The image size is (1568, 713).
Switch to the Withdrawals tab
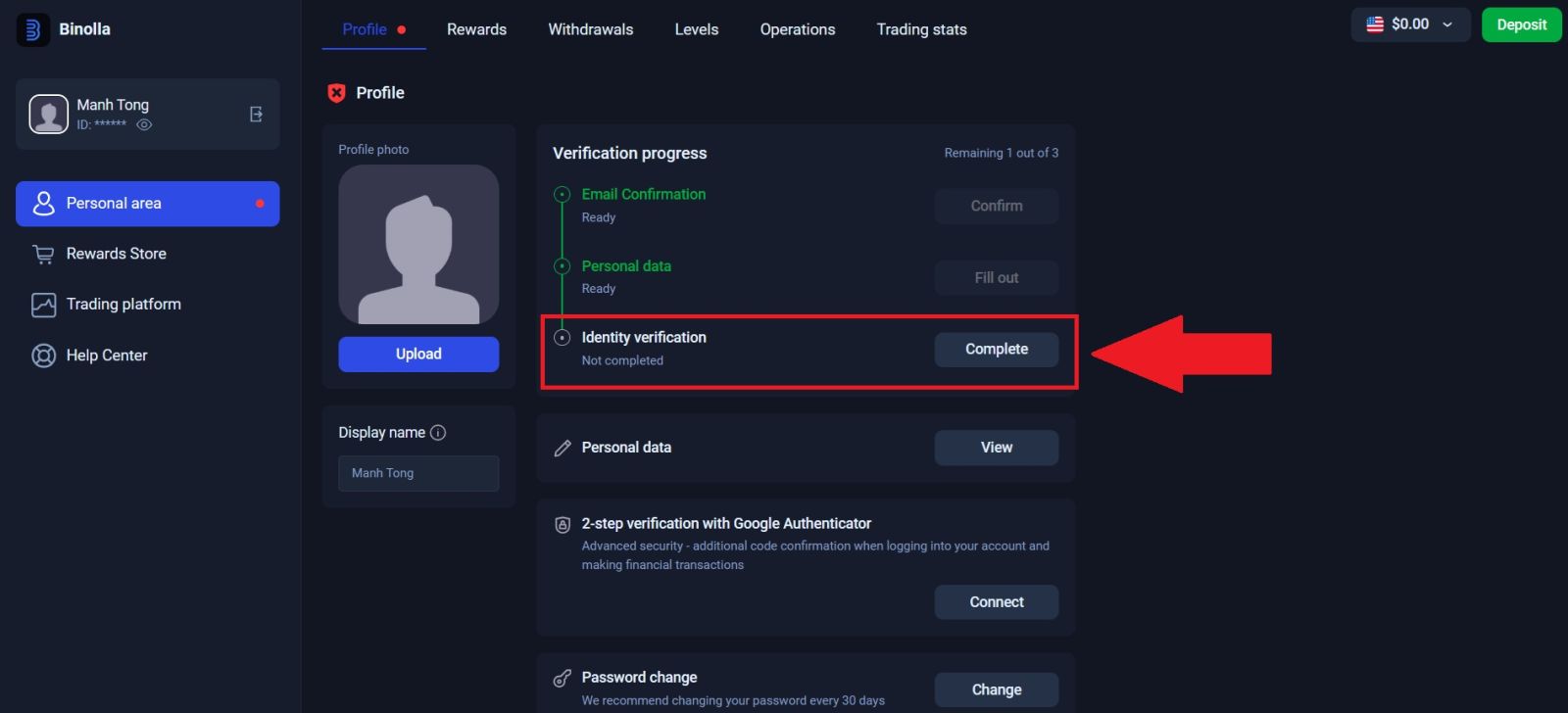(590, 29)
